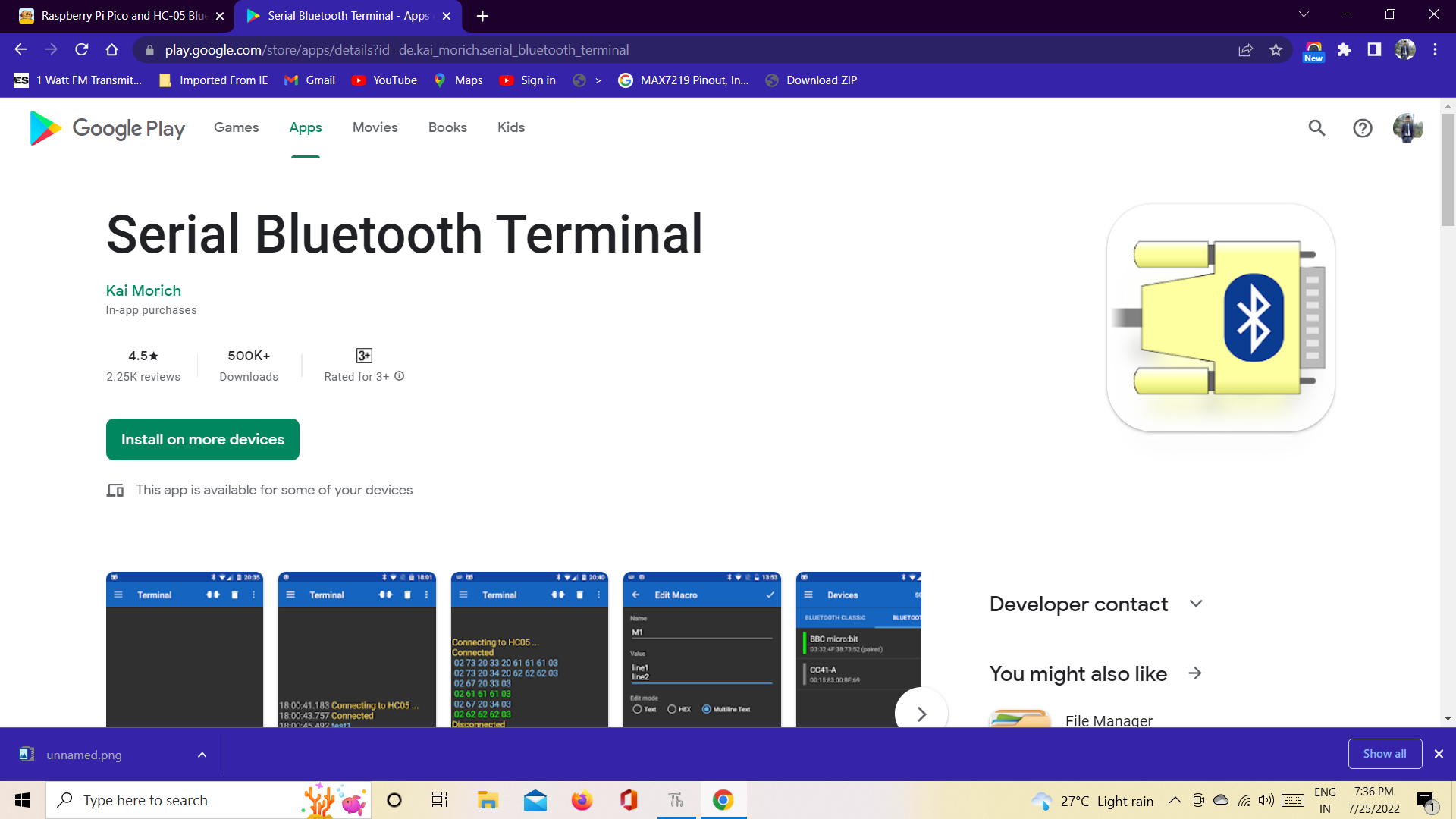
Task: Click the Chrome home button
Action: pos(111,50)
